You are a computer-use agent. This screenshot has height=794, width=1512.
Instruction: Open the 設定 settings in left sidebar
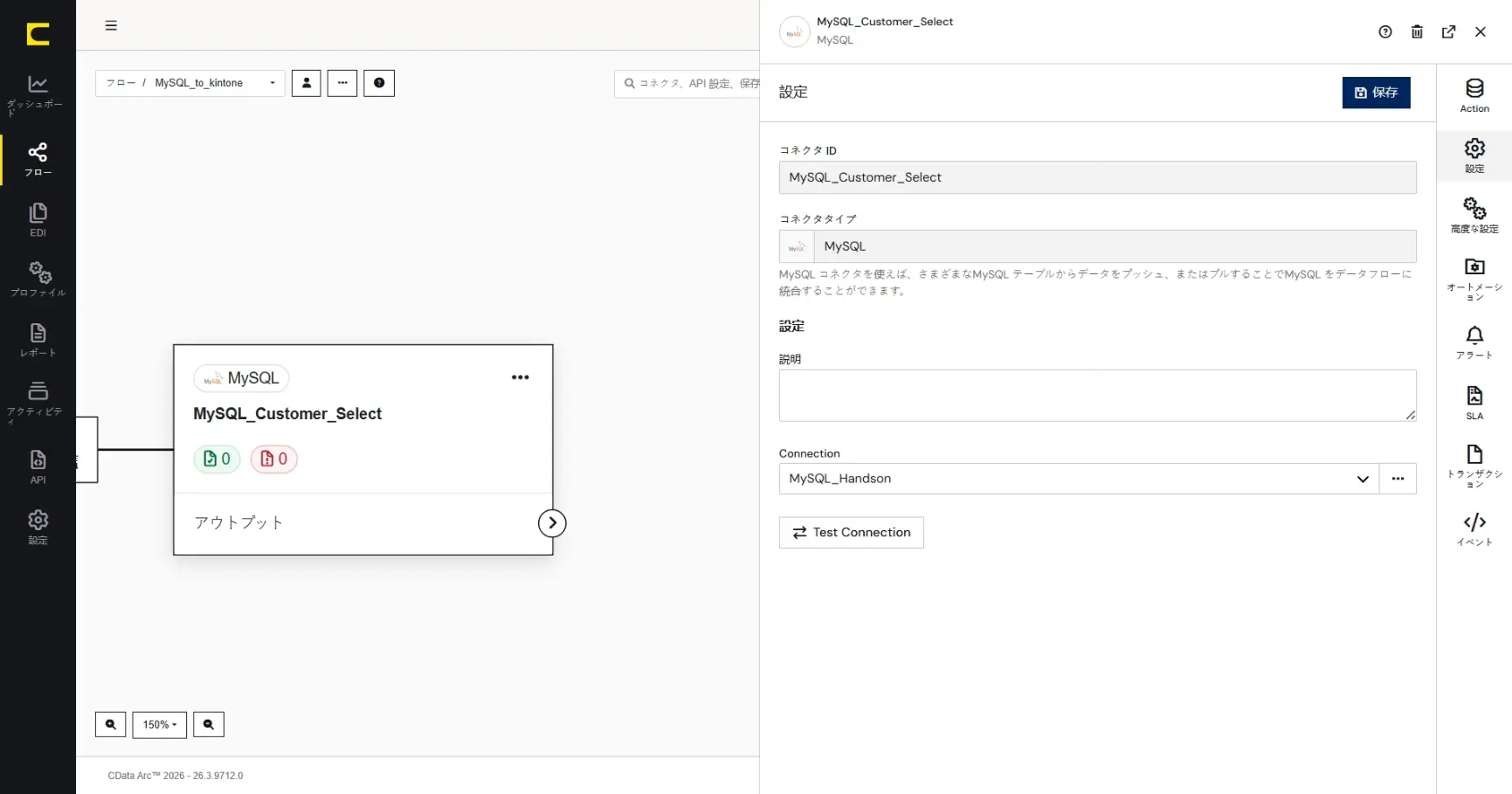coord(38,528)
